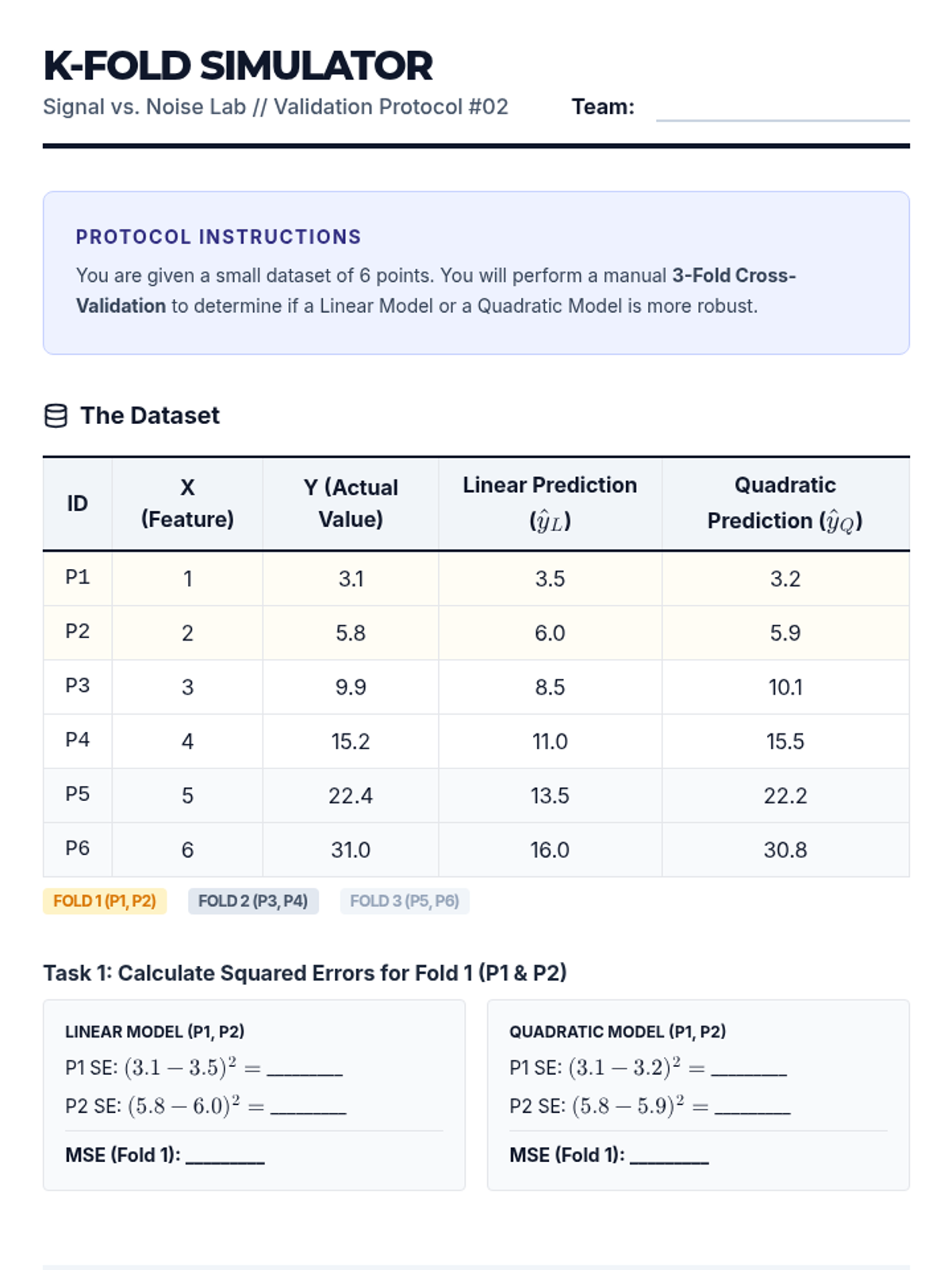Click the Quadratic Prediction column header
Viewport: 952px width, 1270px height.
(x=785, y=502)
